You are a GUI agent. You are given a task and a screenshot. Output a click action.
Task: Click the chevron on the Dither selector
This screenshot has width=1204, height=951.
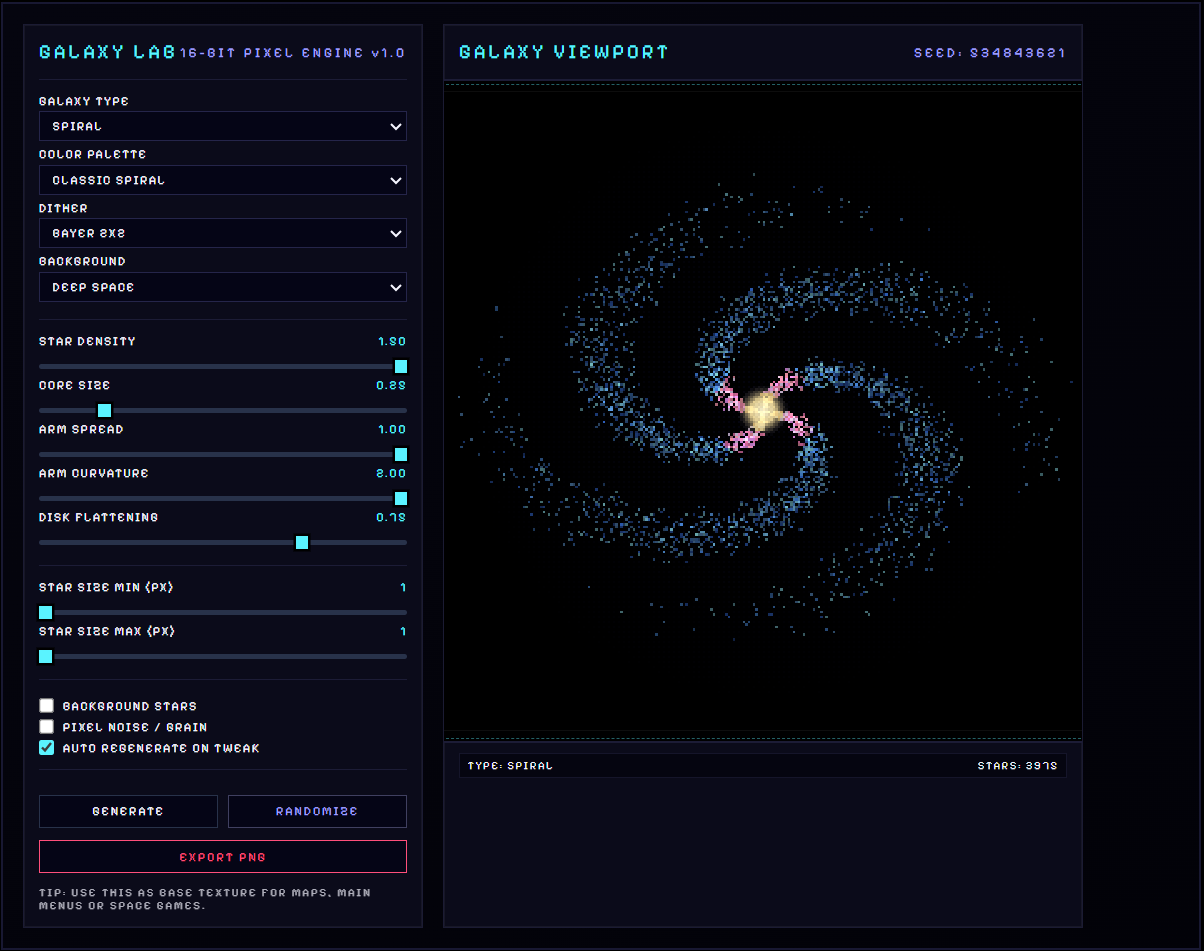coord(394,233)
